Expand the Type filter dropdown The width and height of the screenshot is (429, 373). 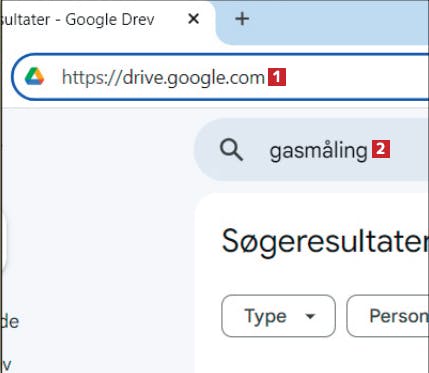tap(278, 316)
